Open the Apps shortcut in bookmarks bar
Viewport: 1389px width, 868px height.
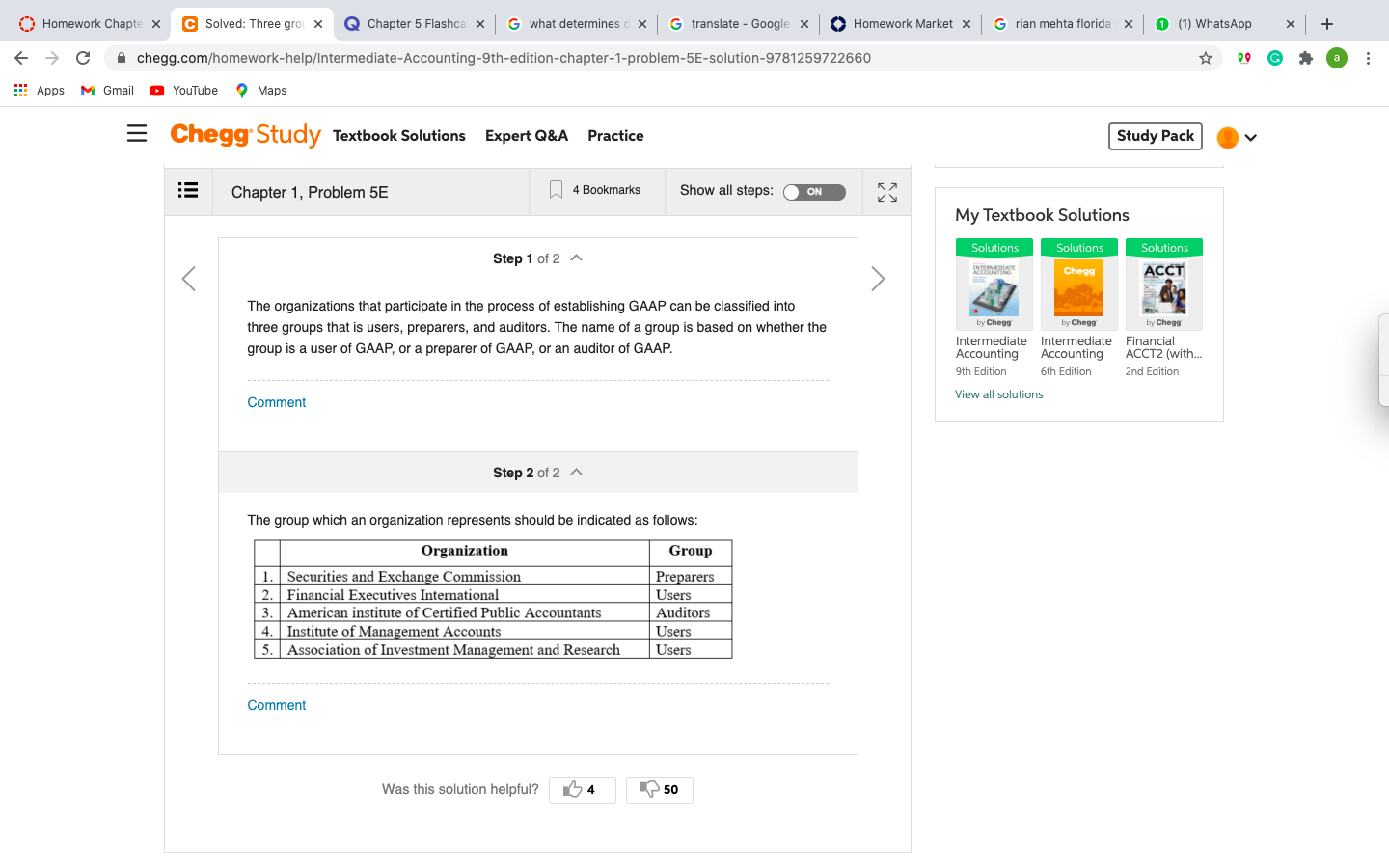coord(40,91)
